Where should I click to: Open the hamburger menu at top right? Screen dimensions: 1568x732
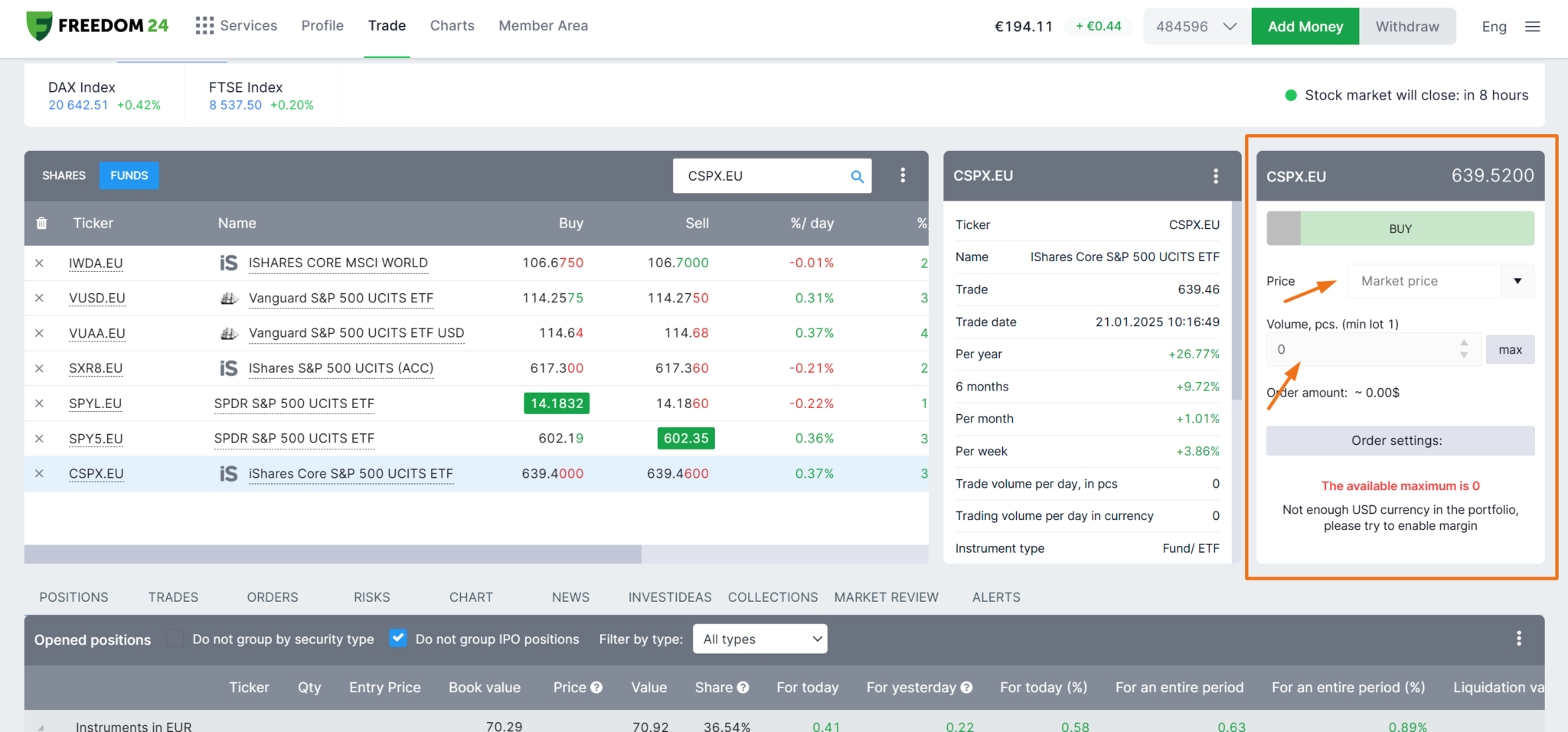click(x=1533, y=25)
